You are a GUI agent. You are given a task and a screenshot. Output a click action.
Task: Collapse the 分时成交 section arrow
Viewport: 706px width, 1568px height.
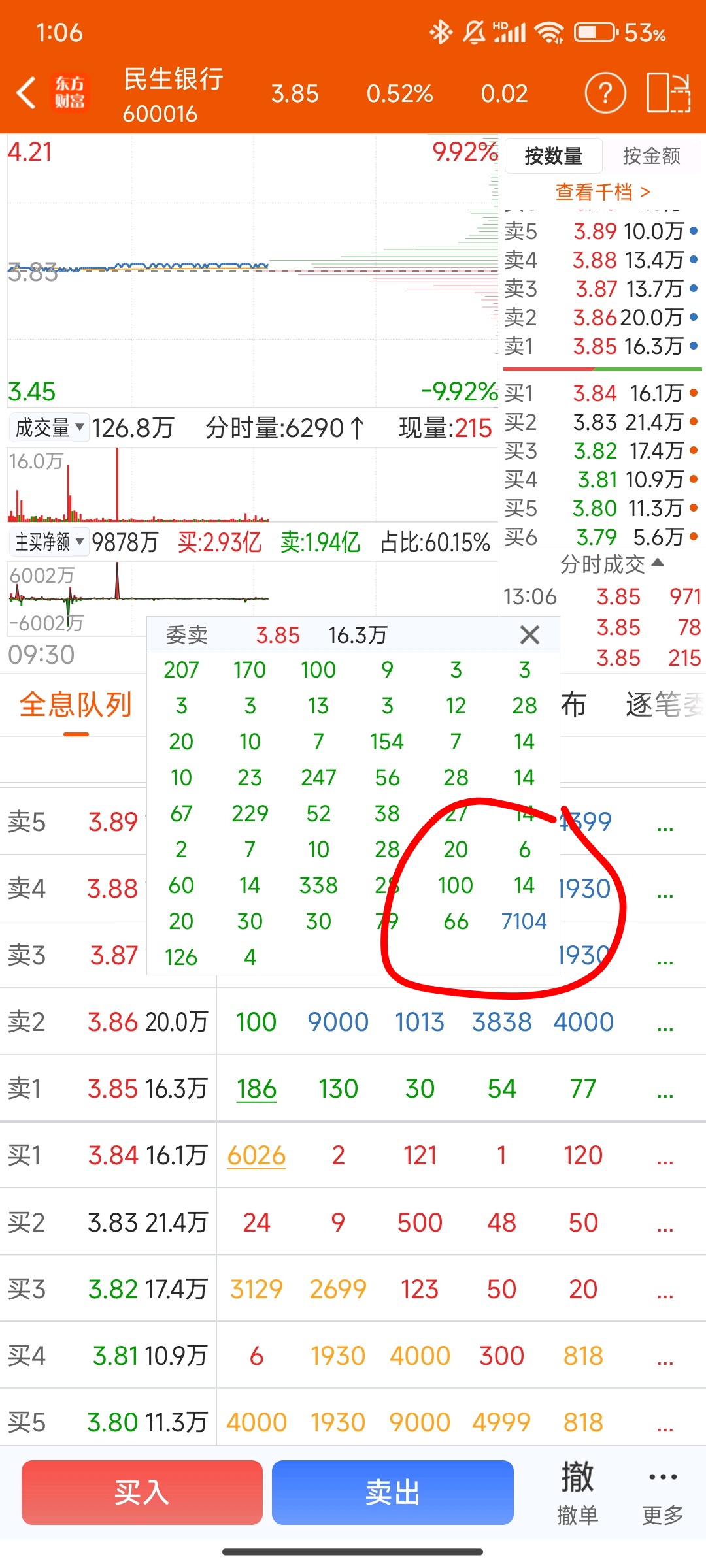(x=658, y=563)
